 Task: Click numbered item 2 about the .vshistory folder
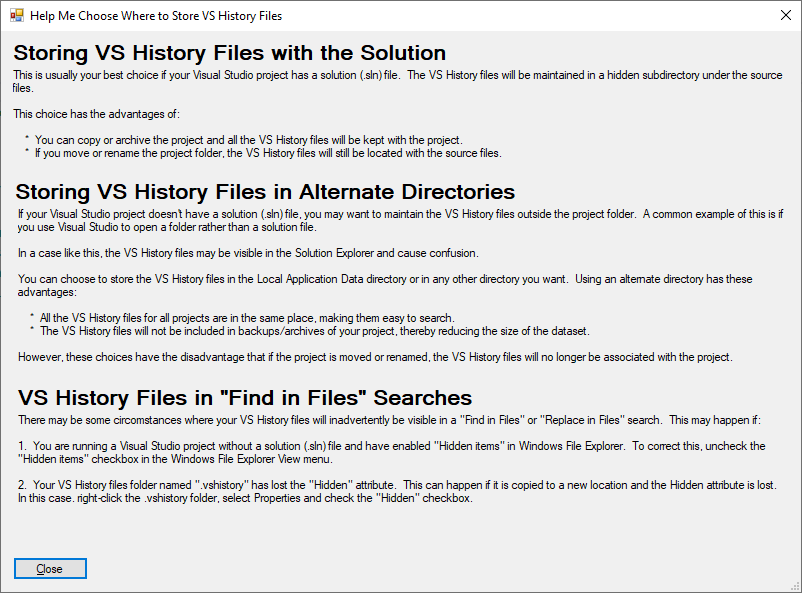(x=397, y=491)
